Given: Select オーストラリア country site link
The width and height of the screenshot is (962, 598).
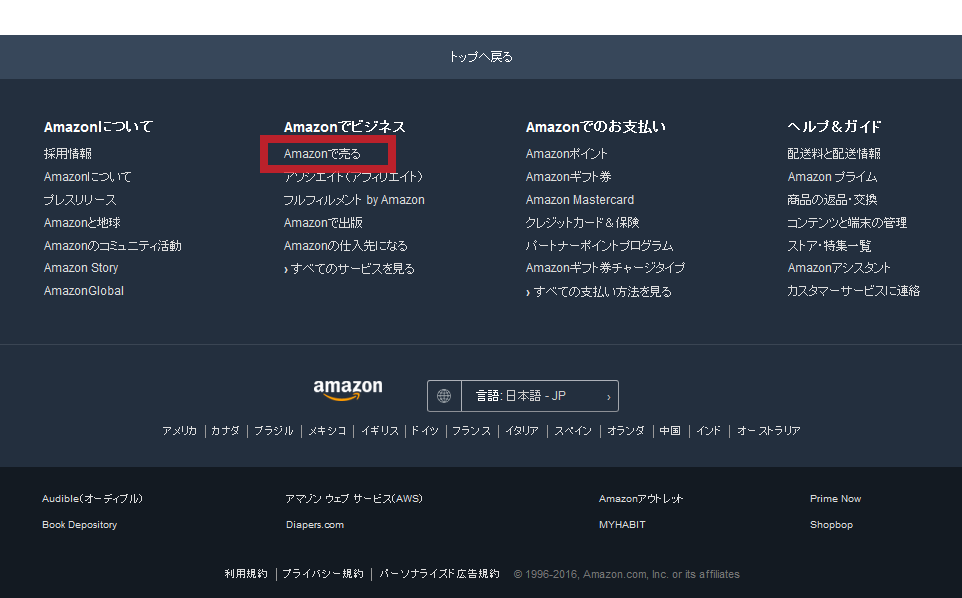Looking at the screenshot, I should 769,431.
